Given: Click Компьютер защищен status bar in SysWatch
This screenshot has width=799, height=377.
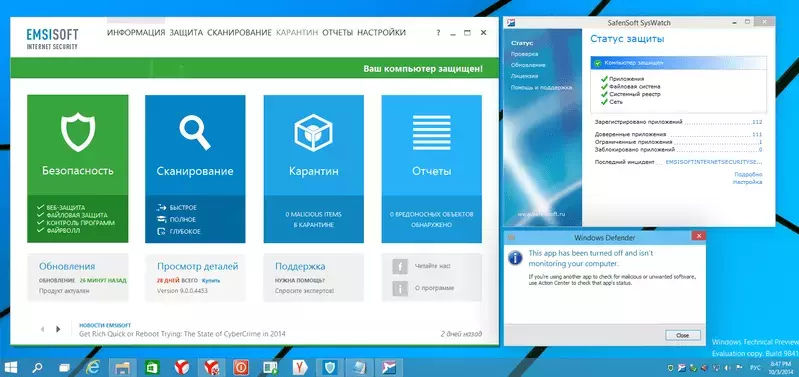Looking at the screenshot, I should click(679, 63).
